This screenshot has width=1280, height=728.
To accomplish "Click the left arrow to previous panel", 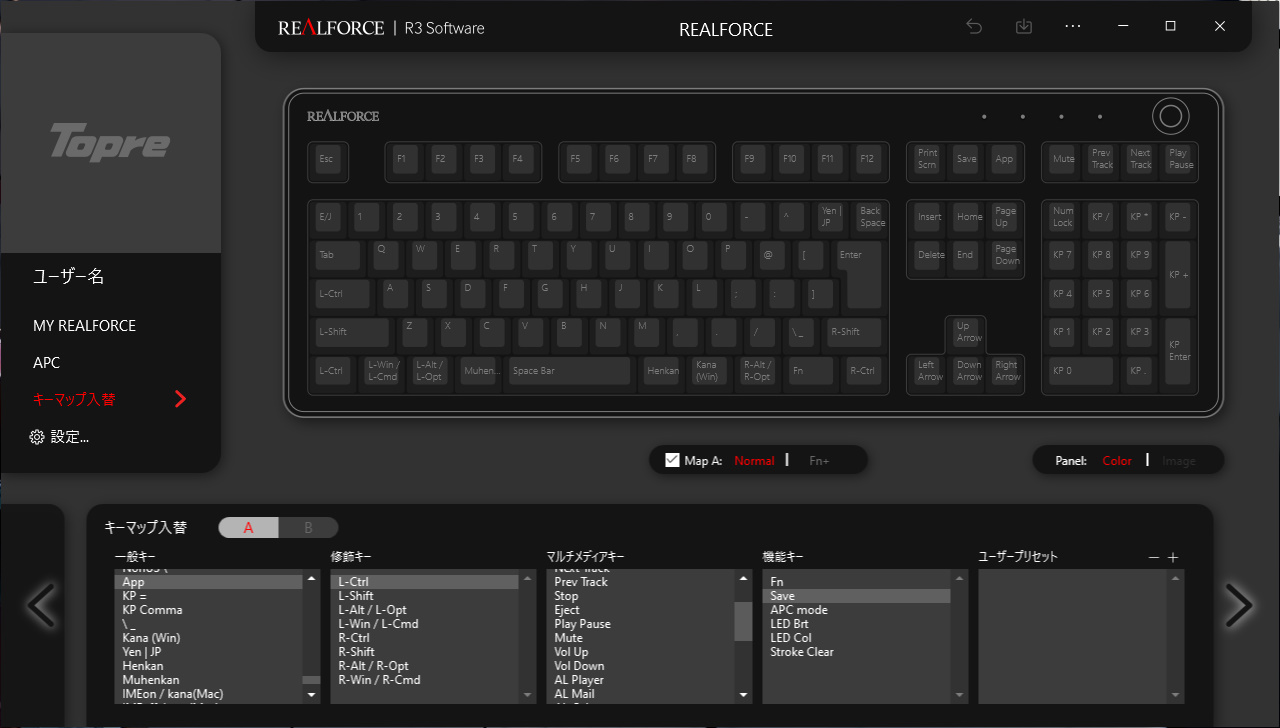I will click(x=40, y=604).
